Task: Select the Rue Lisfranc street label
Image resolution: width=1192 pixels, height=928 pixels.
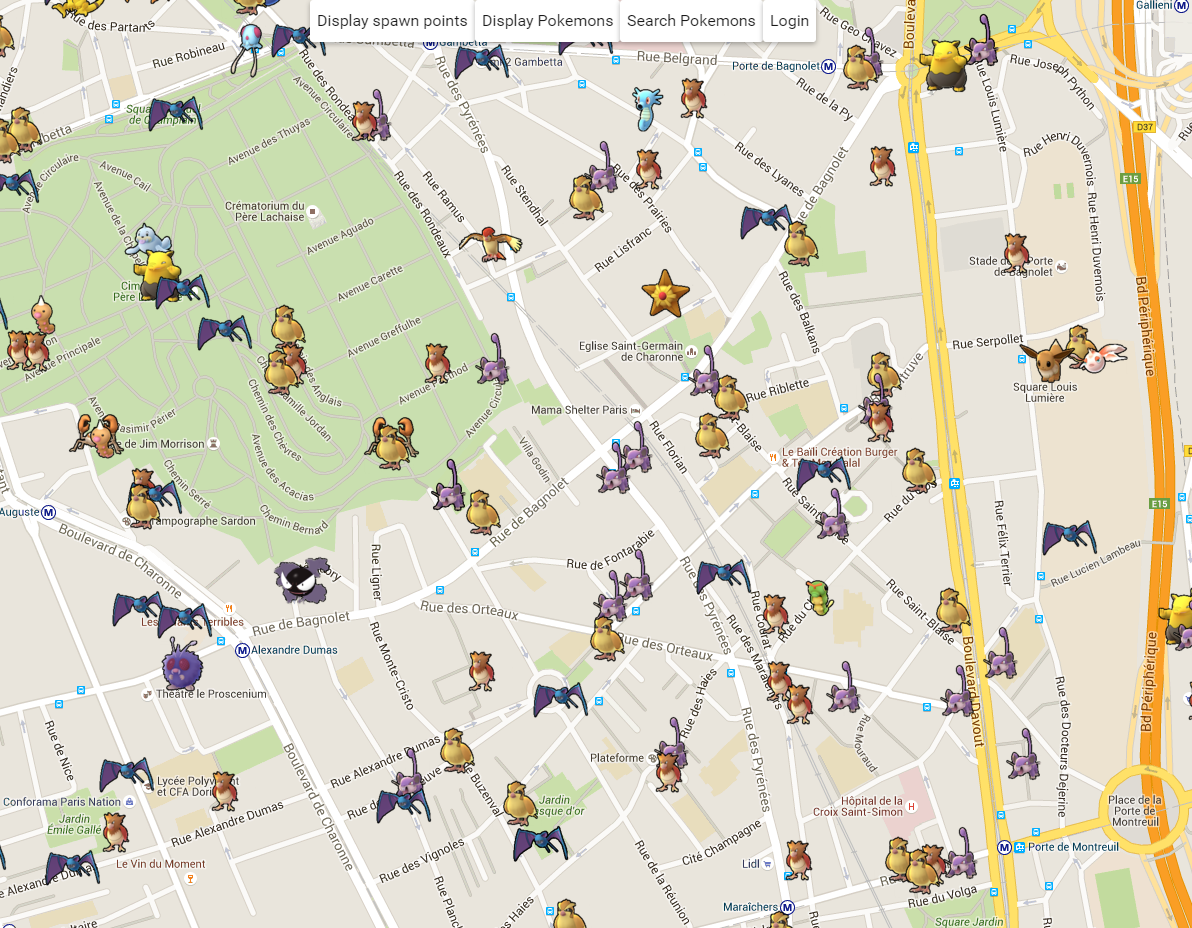Action: coord(623,249)
